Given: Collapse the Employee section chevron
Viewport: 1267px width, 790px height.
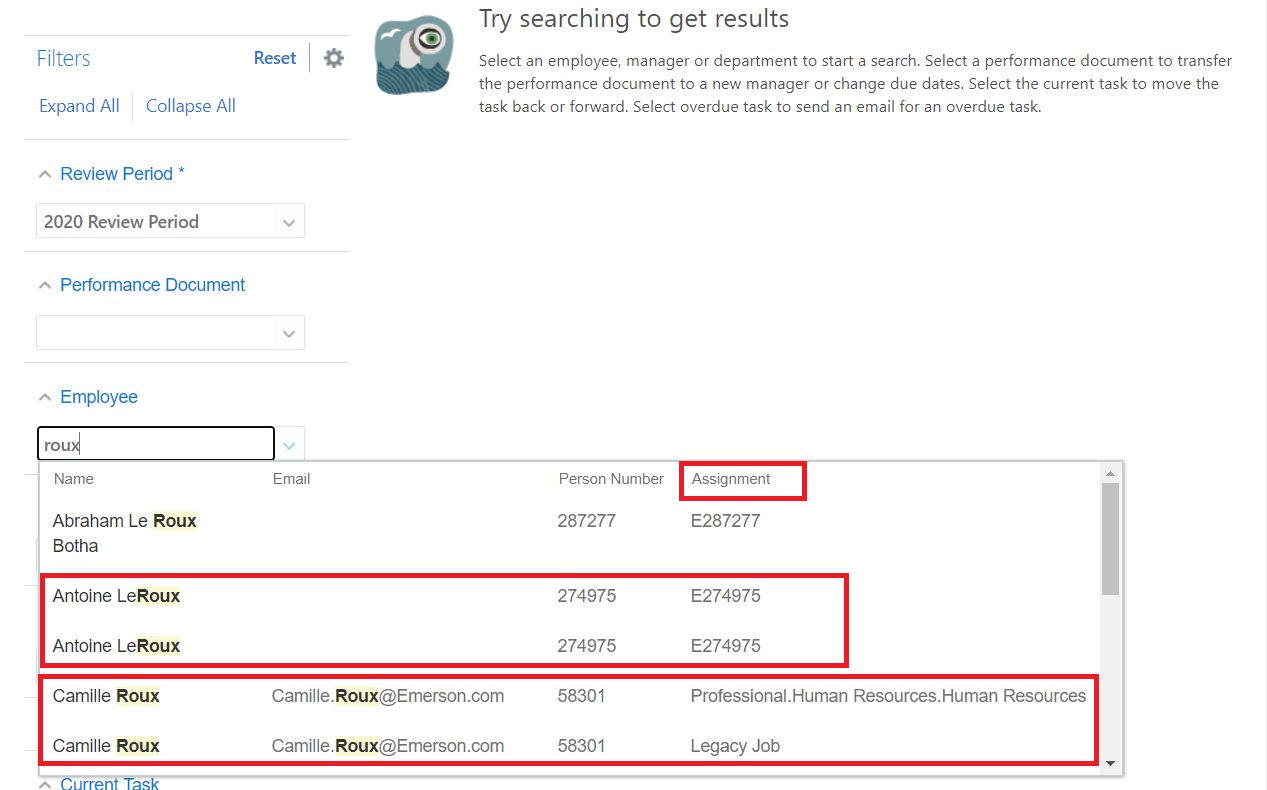Looking at the screenshot, I should click(x=44, y=397).
